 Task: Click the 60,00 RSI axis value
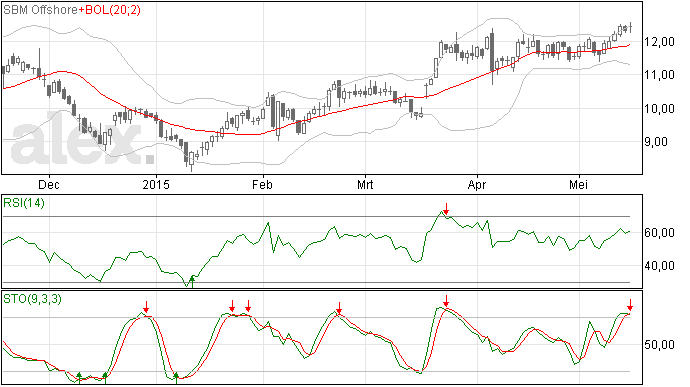pyautogui.click(x=659, y=232)
